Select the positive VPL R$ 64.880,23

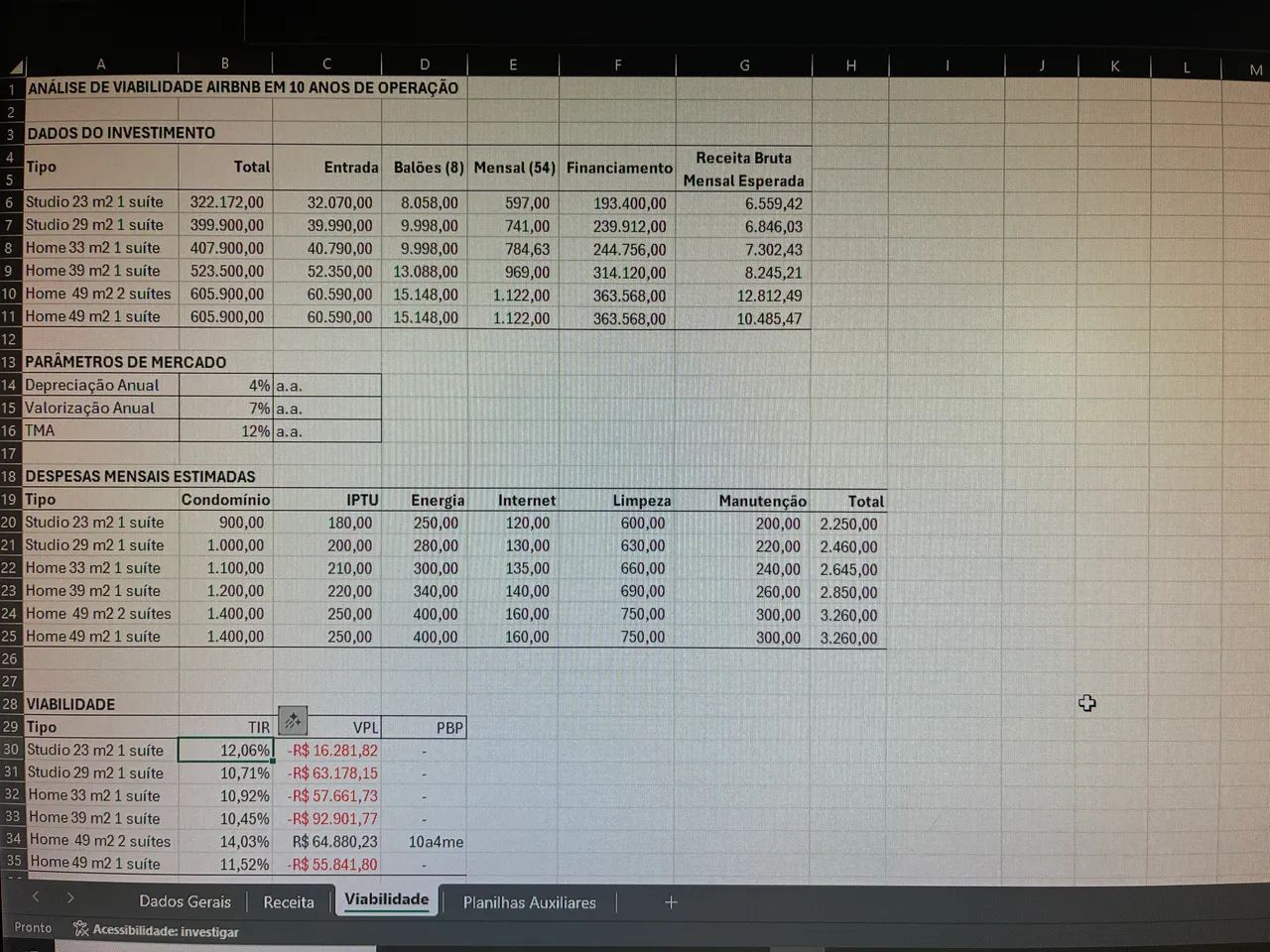pyautogui.click(x=335, y=842)
